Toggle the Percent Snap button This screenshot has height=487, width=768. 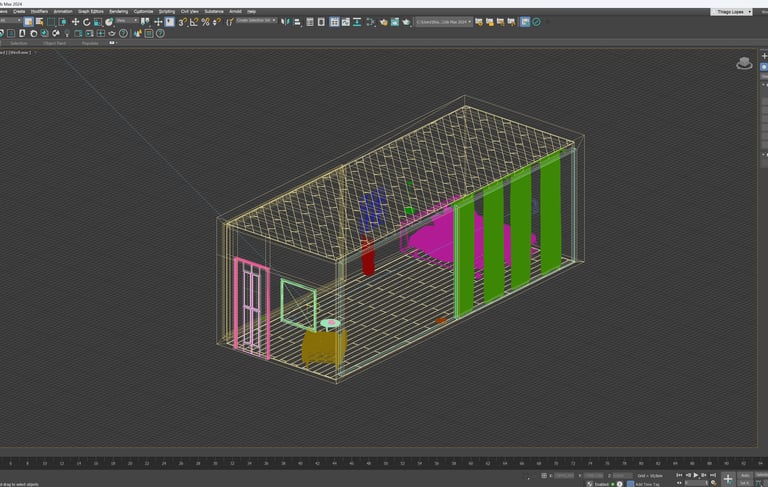pyautogui.click(x=206, y=21)
